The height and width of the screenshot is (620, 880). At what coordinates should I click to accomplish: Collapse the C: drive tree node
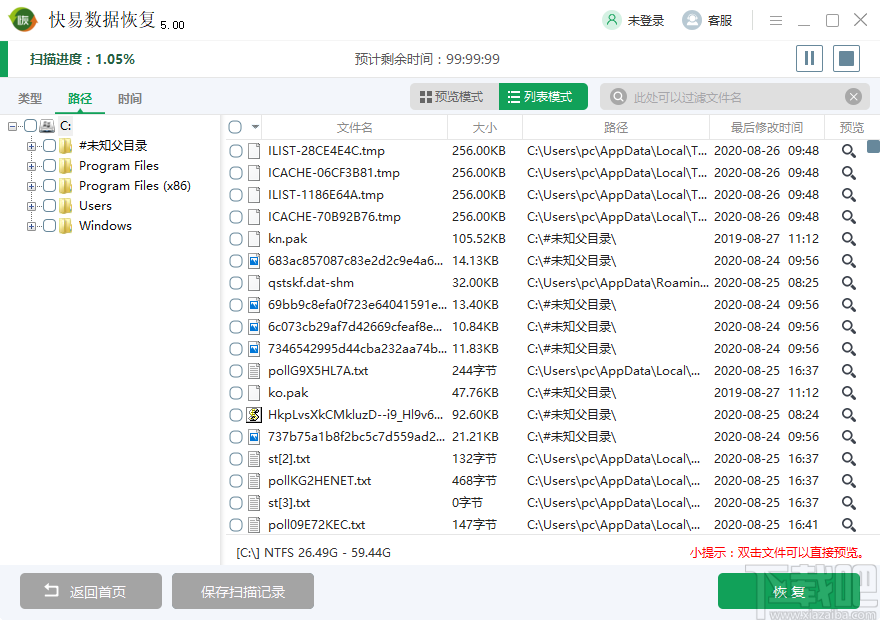pyautogui.click(x=12, y=126)
